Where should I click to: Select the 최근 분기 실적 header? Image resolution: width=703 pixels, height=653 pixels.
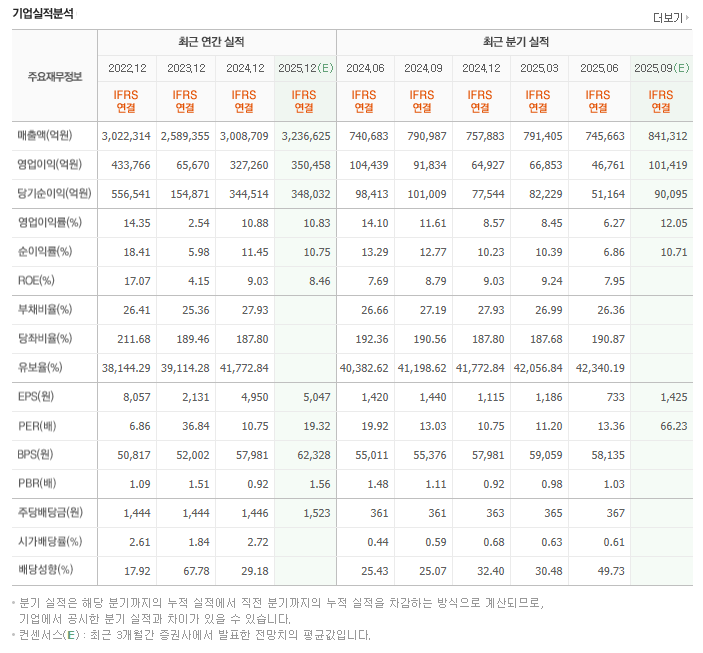514,42
